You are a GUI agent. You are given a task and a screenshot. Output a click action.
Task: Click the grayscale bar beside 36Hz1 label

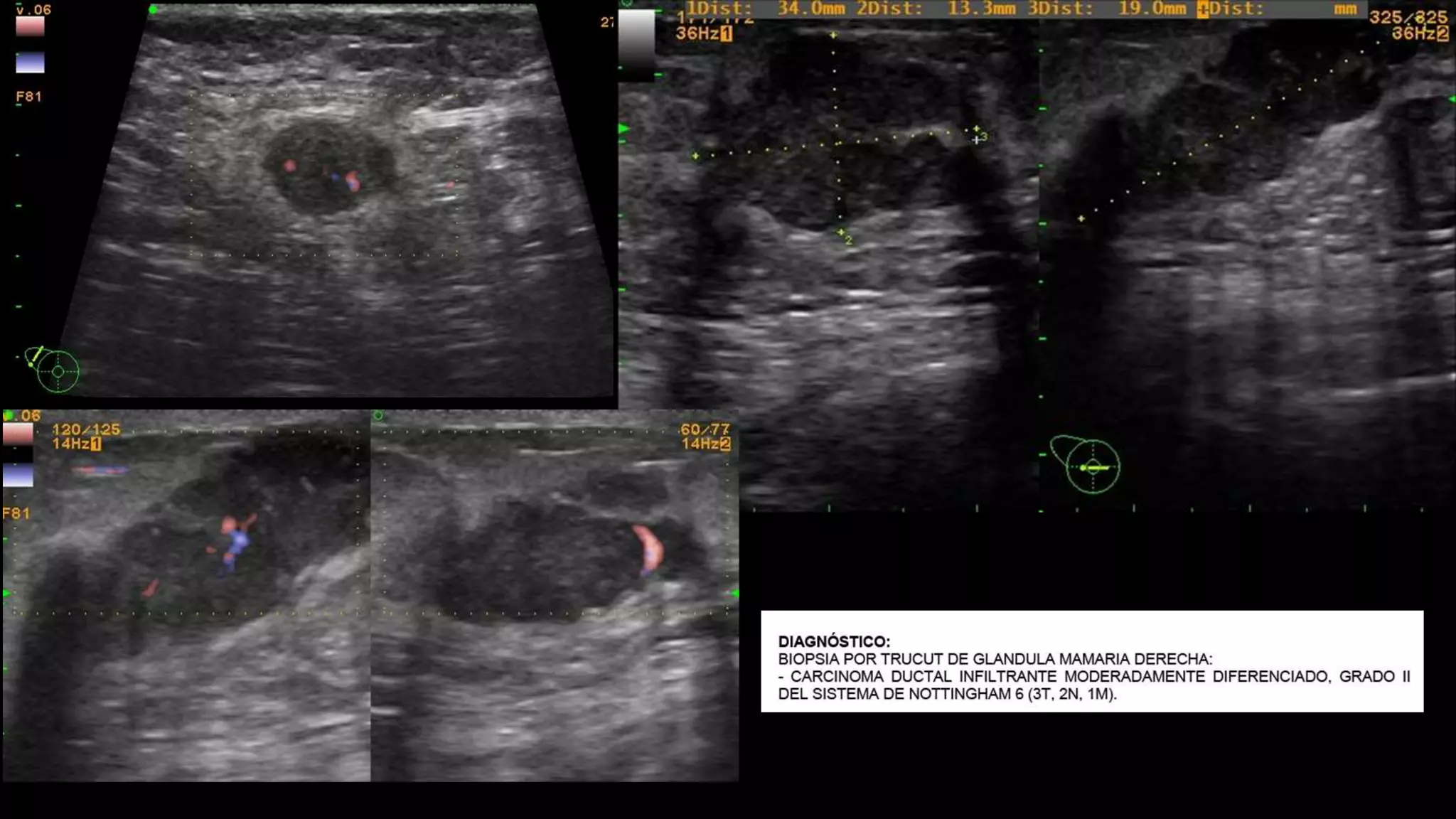click(x=636, y=45)
